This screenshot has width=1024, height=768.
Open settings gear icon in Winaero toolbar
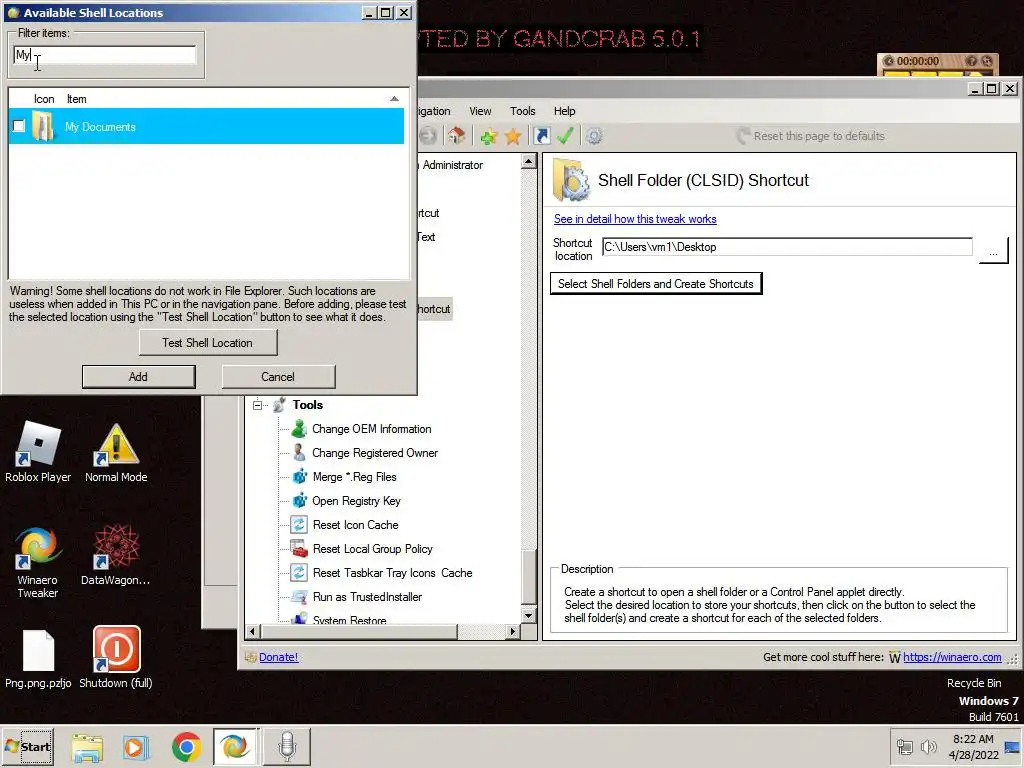594,136
